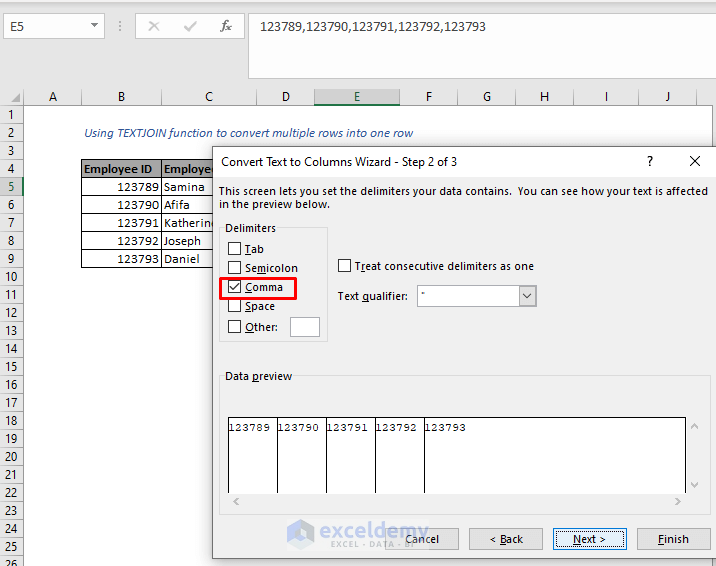The height and width of the screenshot is (566, 716).
Task: Click the wizard help question mark
Action: coord(650,161)
